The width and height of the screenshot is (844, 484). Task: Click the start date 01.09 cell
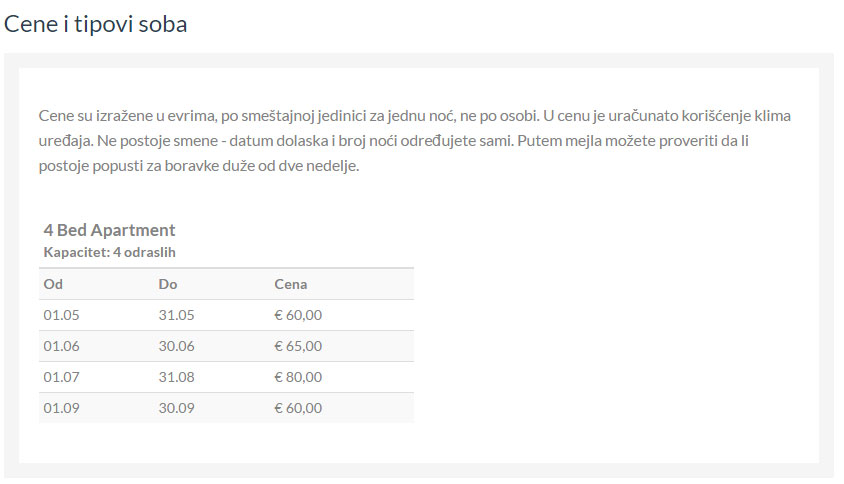pyautogui.click(x=61, y=407)
